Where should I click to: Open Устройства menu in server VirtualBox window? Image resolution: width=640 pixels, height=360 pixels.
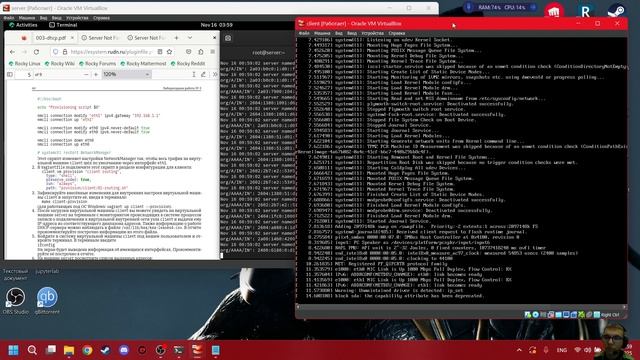click(x=77, y=18)
